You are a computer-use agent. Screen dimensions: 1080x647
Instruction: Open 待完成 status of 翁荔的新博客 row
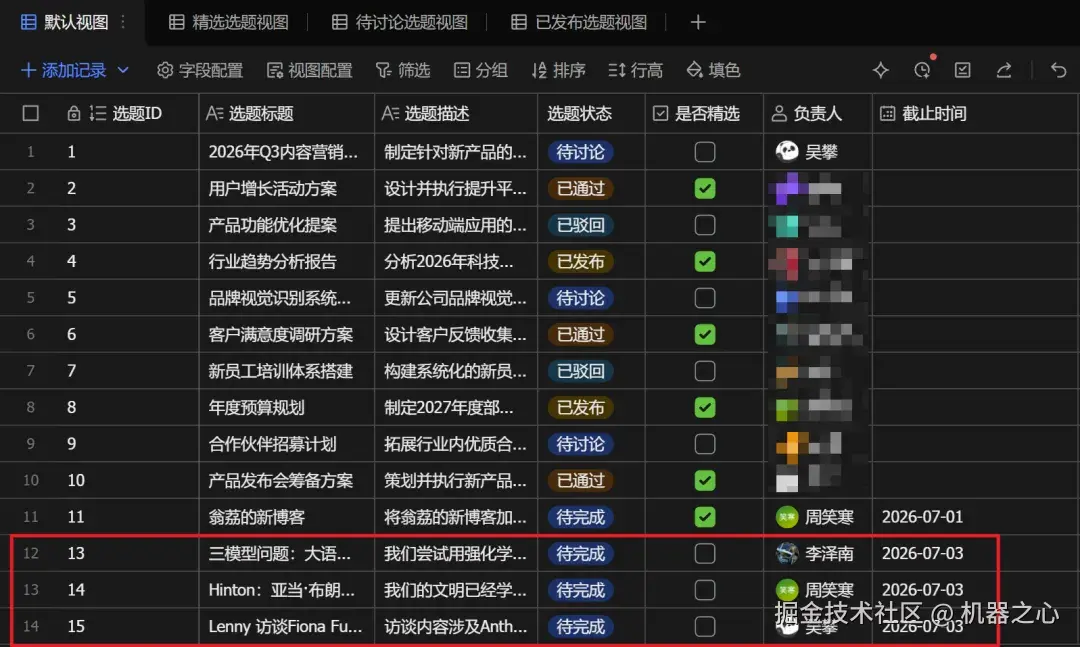click(581, 517)
